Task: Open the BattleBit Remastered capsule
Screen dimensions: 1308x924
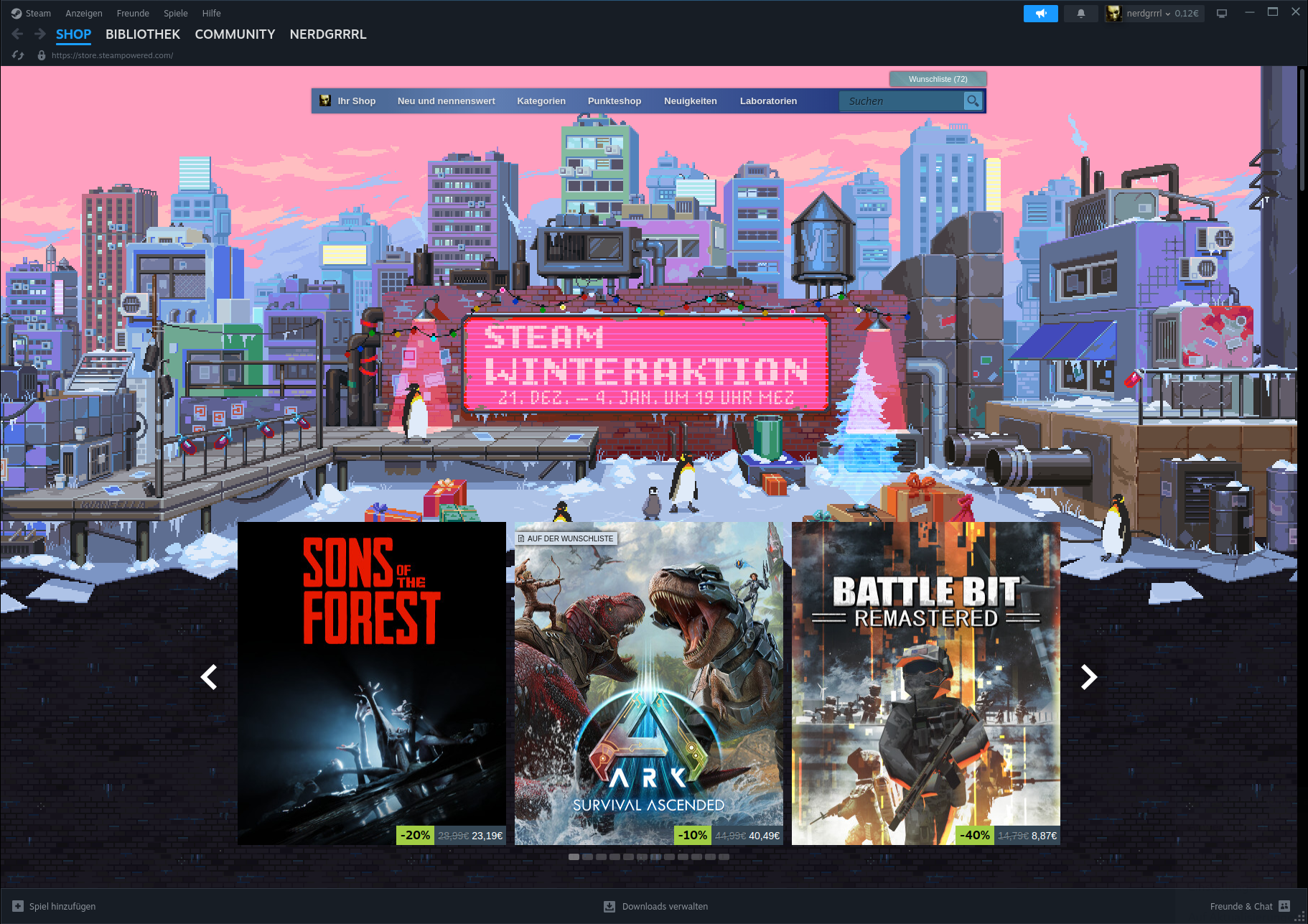Action: pyautogui.click(x=926, y=683)
